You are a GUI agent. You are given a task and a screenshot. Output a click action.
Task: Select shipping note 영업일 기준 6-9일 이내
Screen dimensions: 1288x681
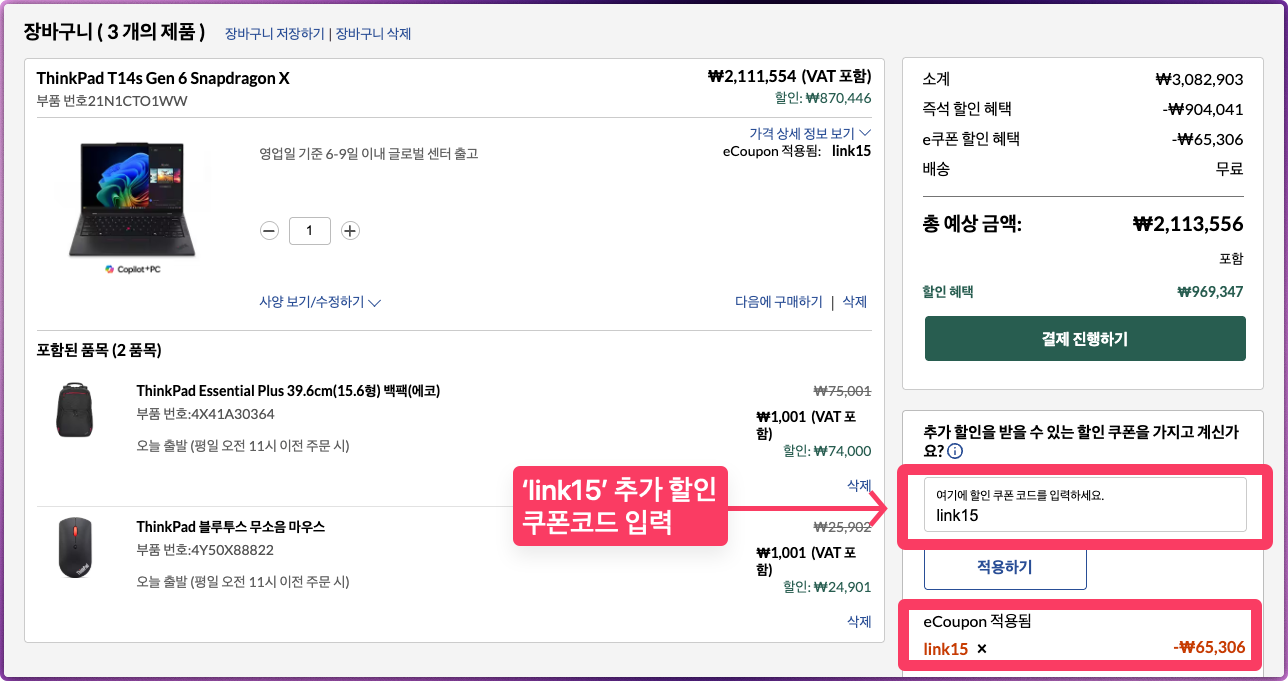click(368, 154)
